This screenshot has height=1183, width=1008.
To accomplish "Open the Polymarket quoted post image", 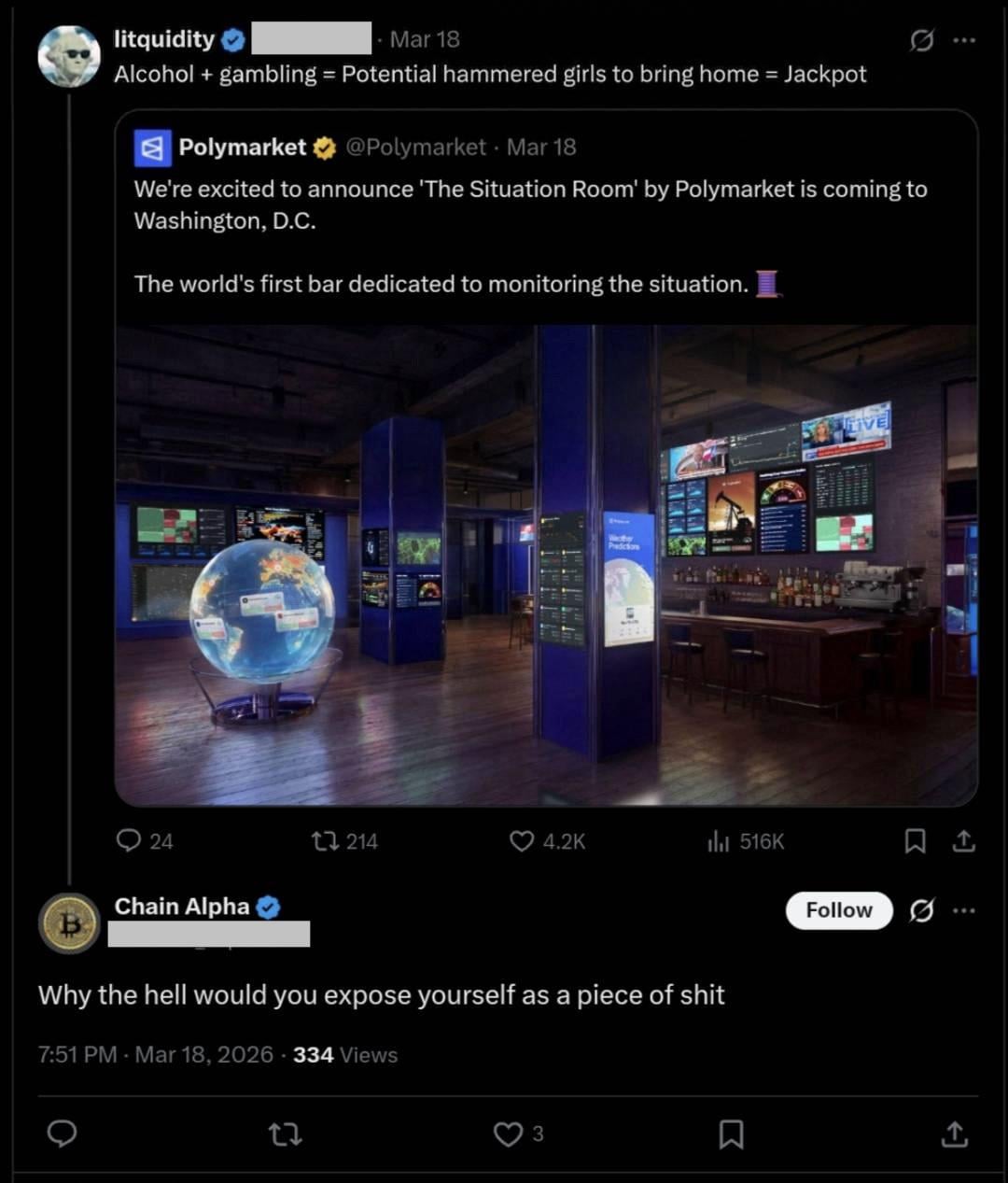I will [546, 565].
